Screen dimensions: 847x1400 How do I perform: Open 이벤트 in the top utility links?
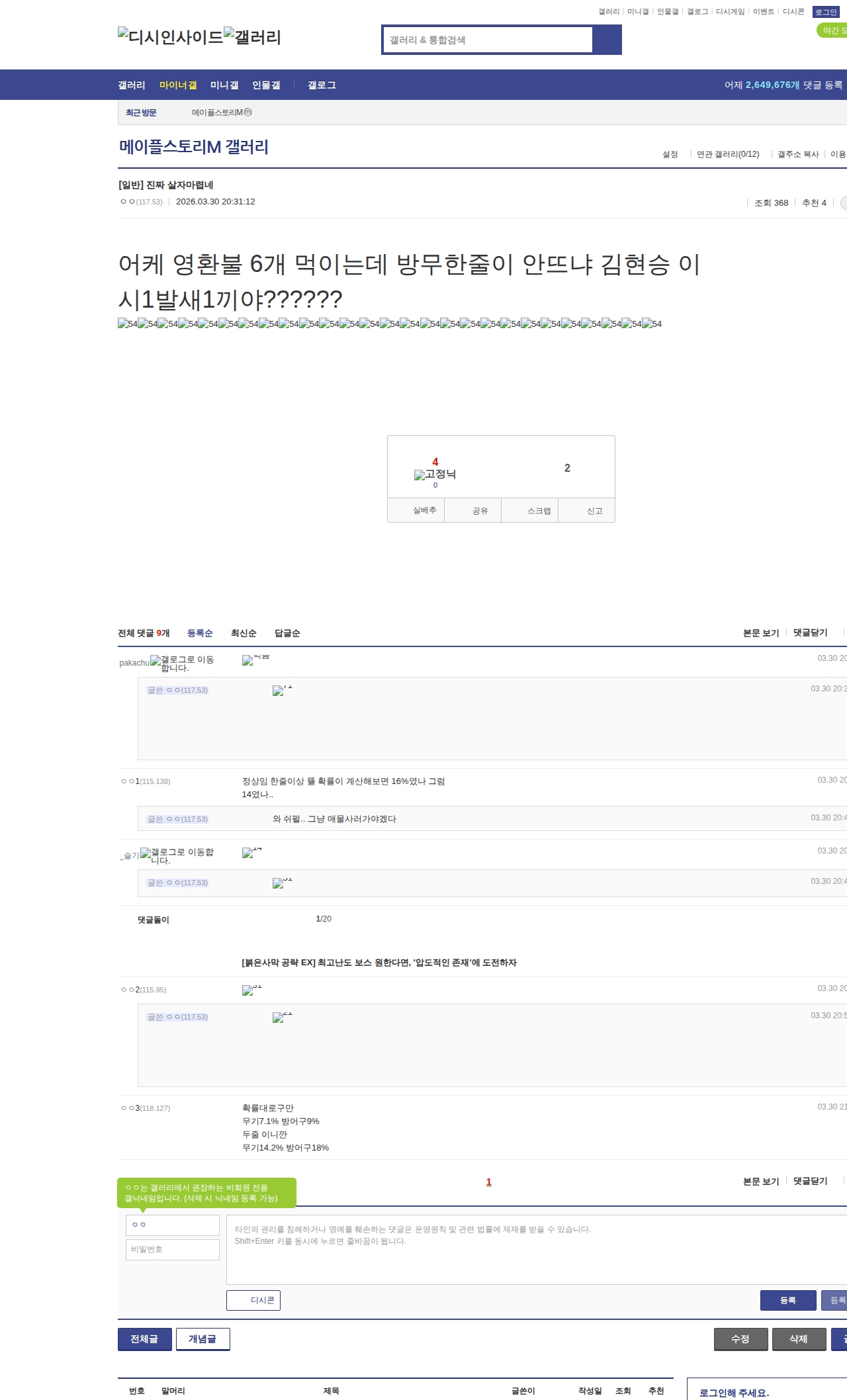click(x=764, y=12)
